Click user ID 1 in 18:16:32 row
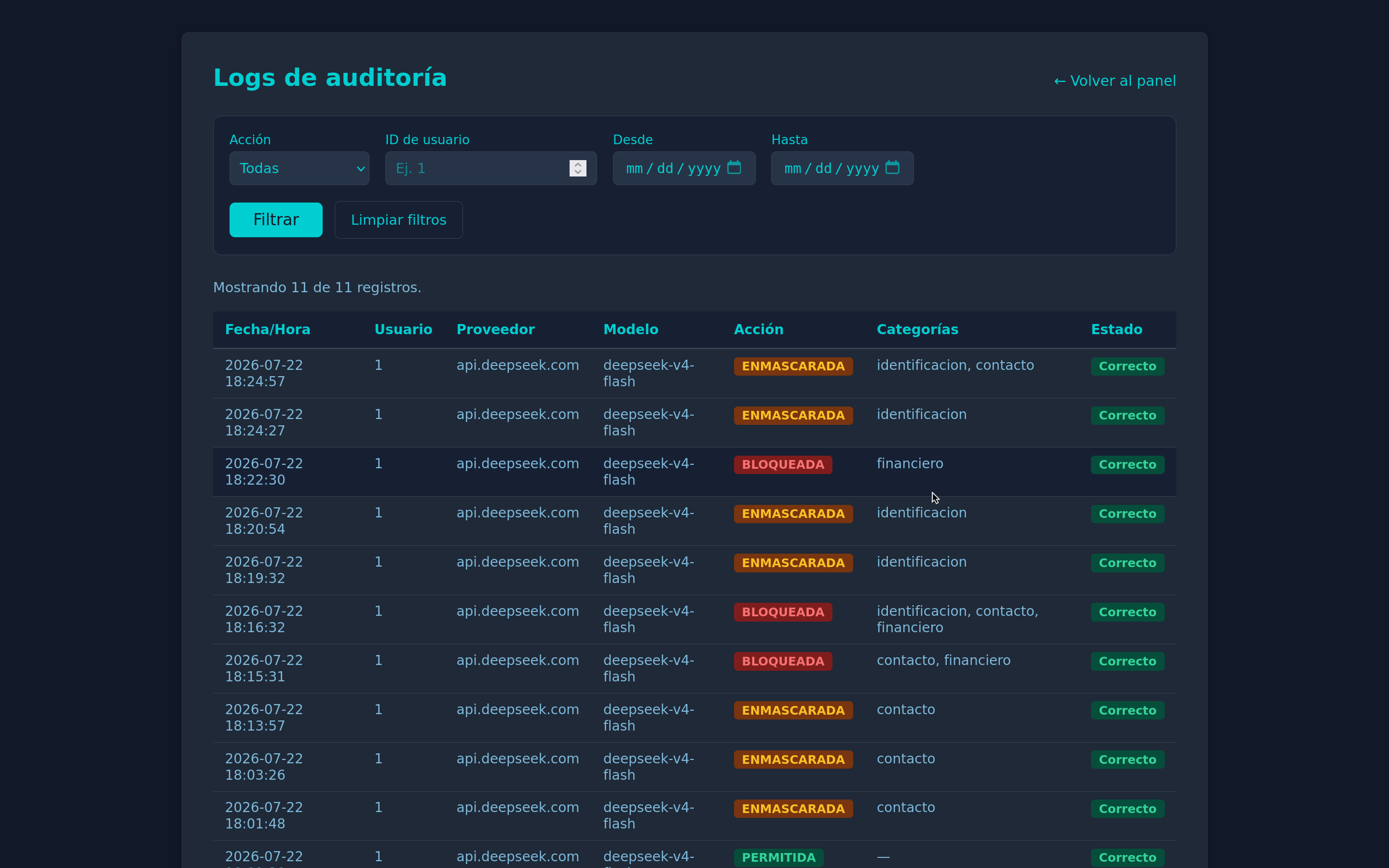This screenshot has height=868, width=1389. tap(378, 611)
